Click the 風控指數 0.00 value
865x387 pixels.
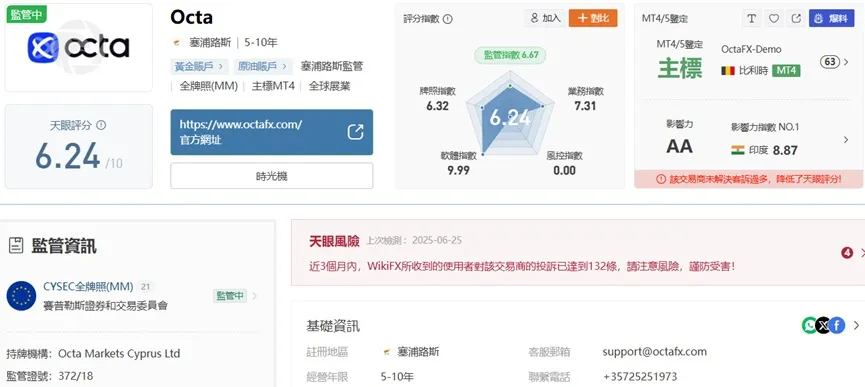pos(564,170)
